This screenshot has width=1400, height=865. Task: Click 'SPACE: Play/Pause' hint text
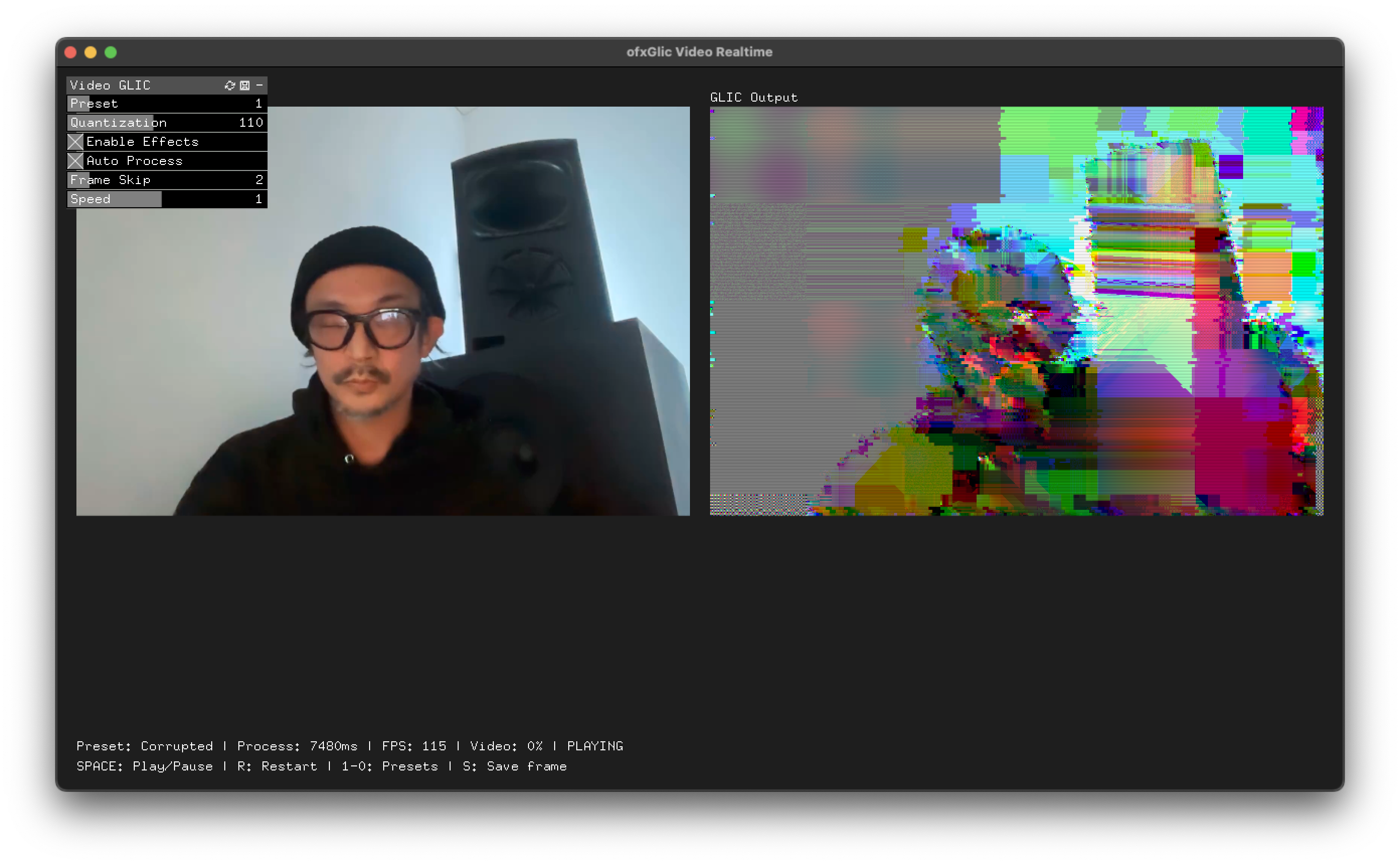tap(145, 766)
